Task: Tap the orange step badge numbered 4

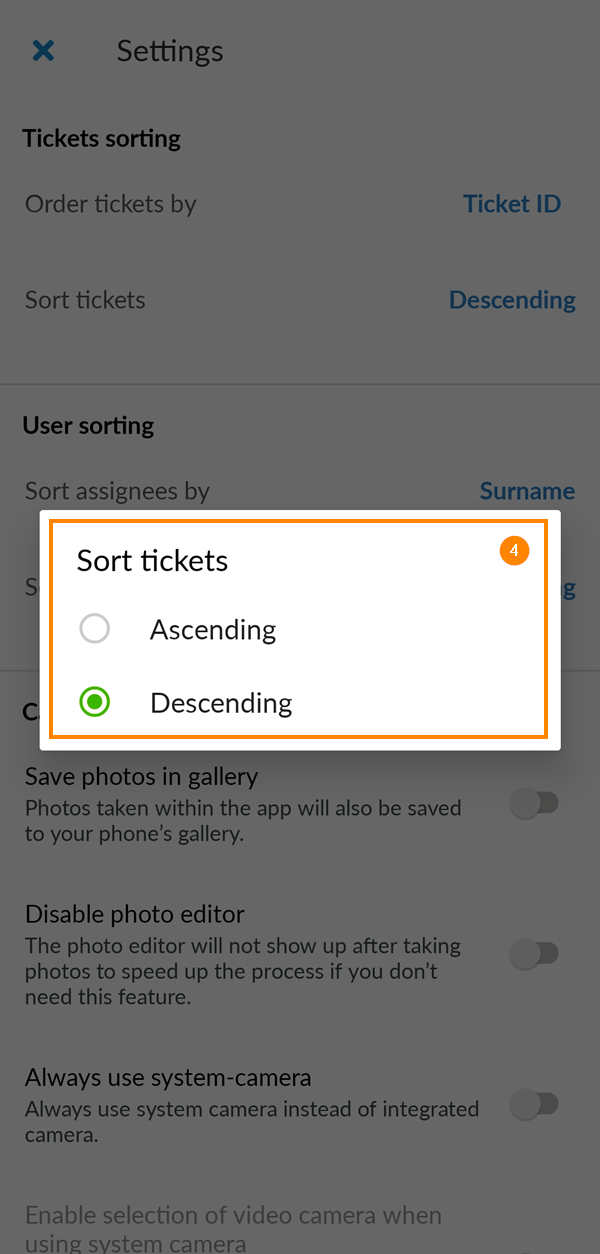Action: (x=514, y=550)
